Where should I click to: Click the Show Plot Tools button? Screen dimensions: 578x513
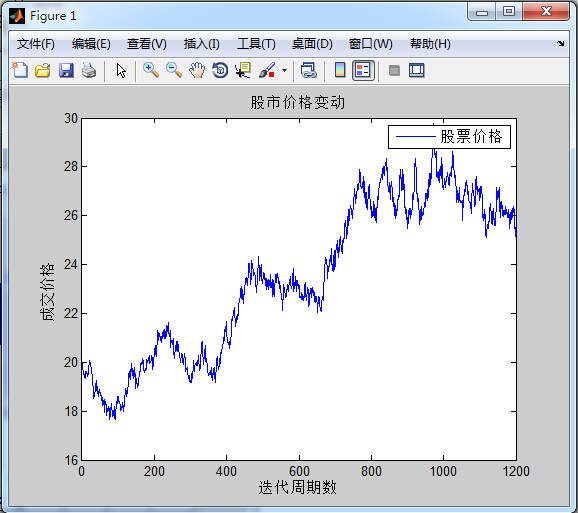[x=417, y=70]
